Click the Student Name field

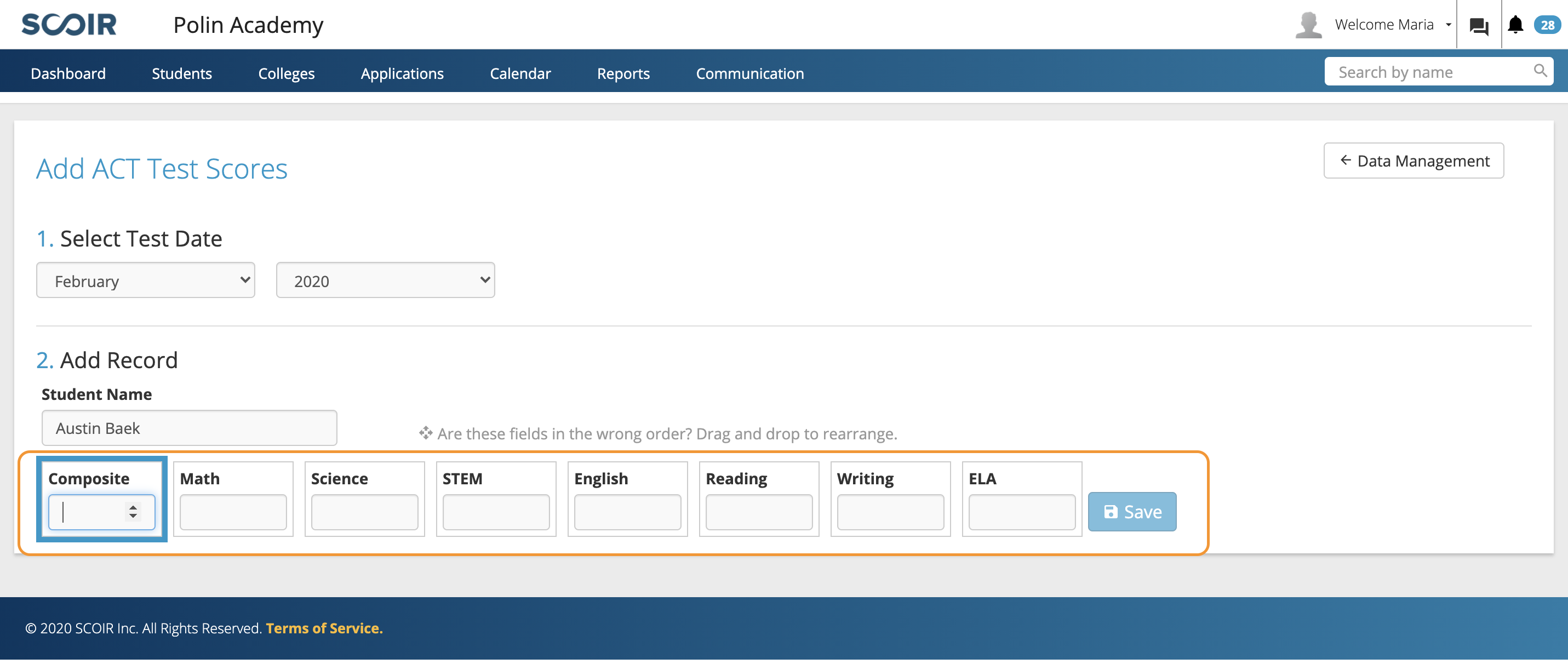pyautogui.click(x=188, y=428)
